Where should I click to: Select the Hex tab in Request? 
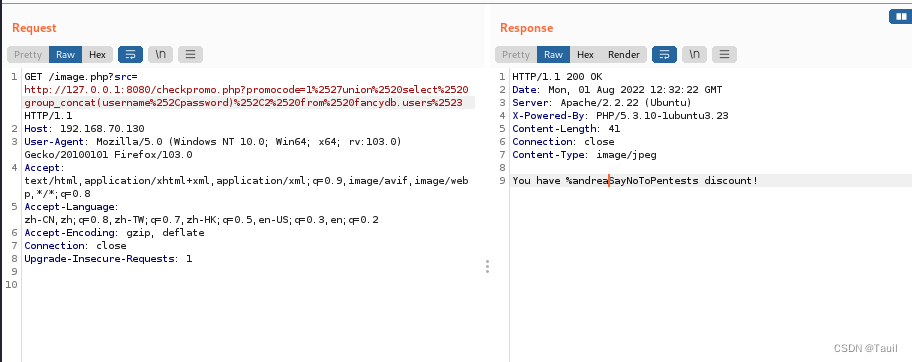[97, 55]
